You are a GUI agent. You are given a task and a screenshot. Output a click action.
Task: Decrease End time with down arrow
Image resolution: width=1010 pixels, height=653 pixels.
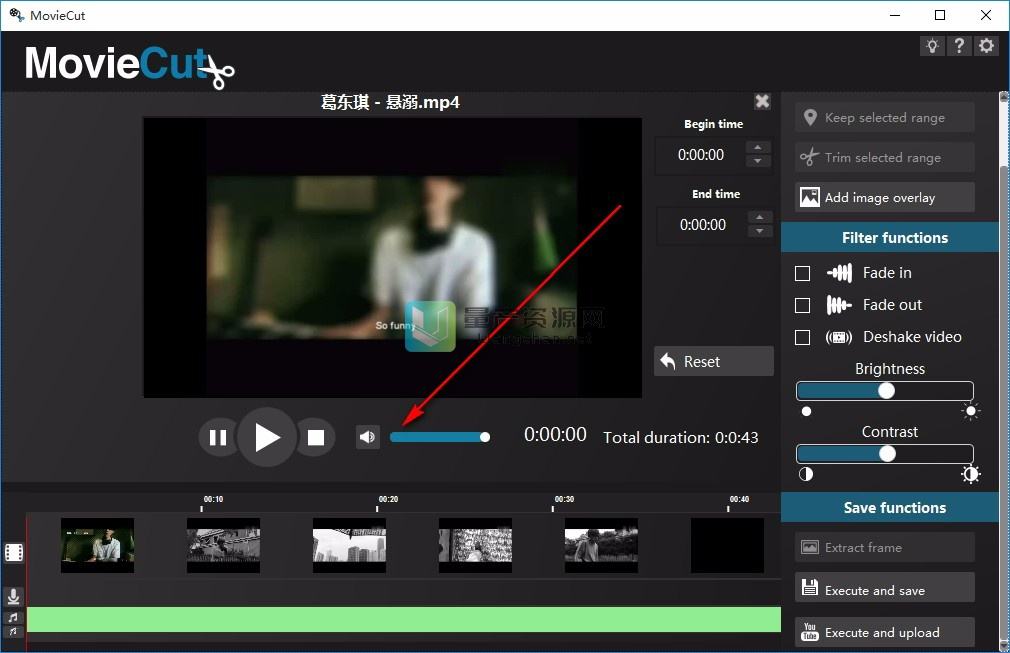tap(760, 232)
